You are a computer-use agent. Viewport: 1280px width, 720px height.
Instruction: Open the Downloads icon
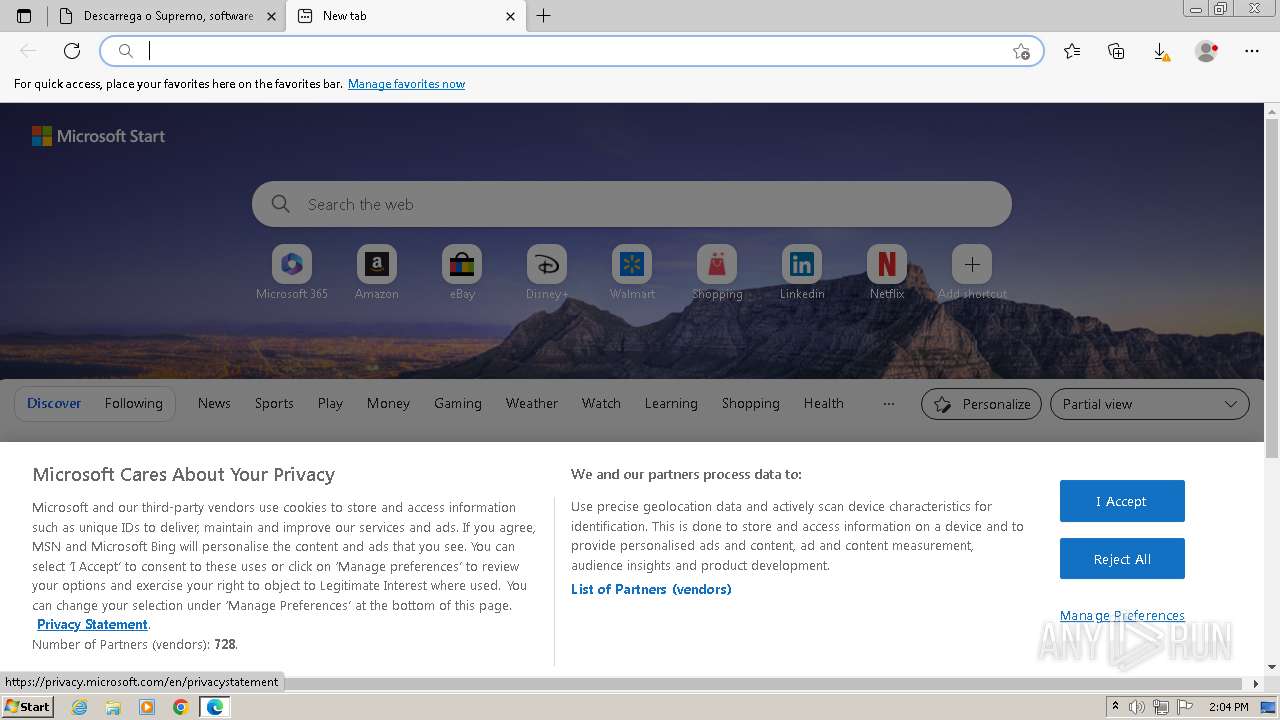tap(1160, 51)
